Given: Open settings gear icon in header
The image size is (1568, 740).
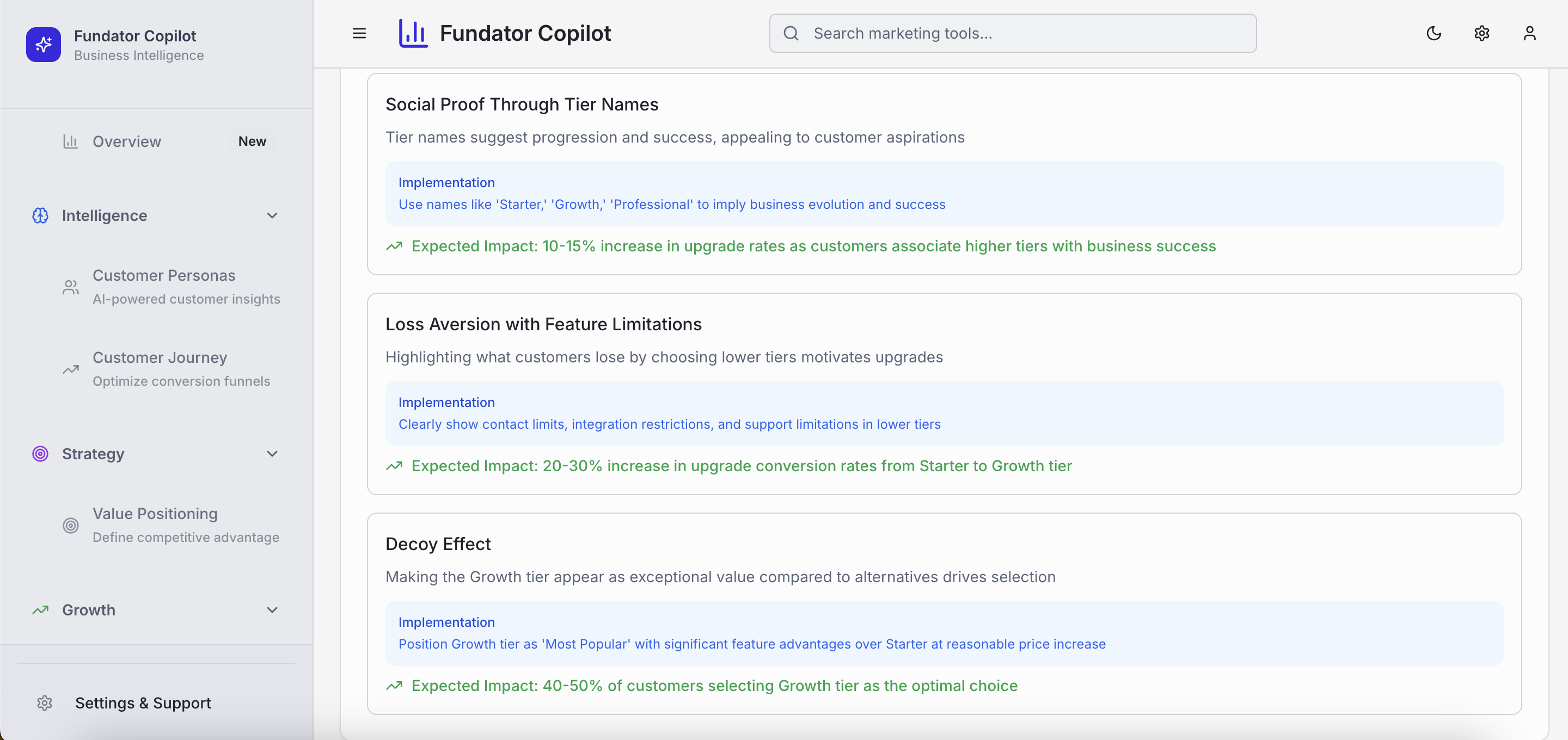Looking at the screenshot, I should pos(1481,34).
